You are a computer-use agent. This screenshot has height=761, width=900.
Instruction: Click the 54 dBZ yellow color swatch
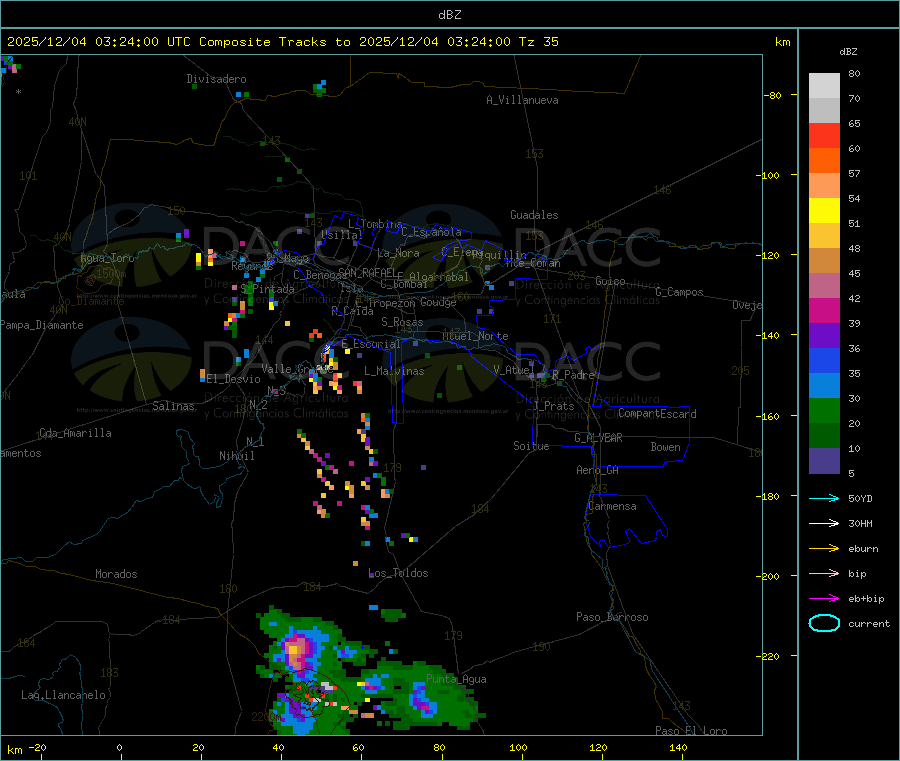[824, 211]
